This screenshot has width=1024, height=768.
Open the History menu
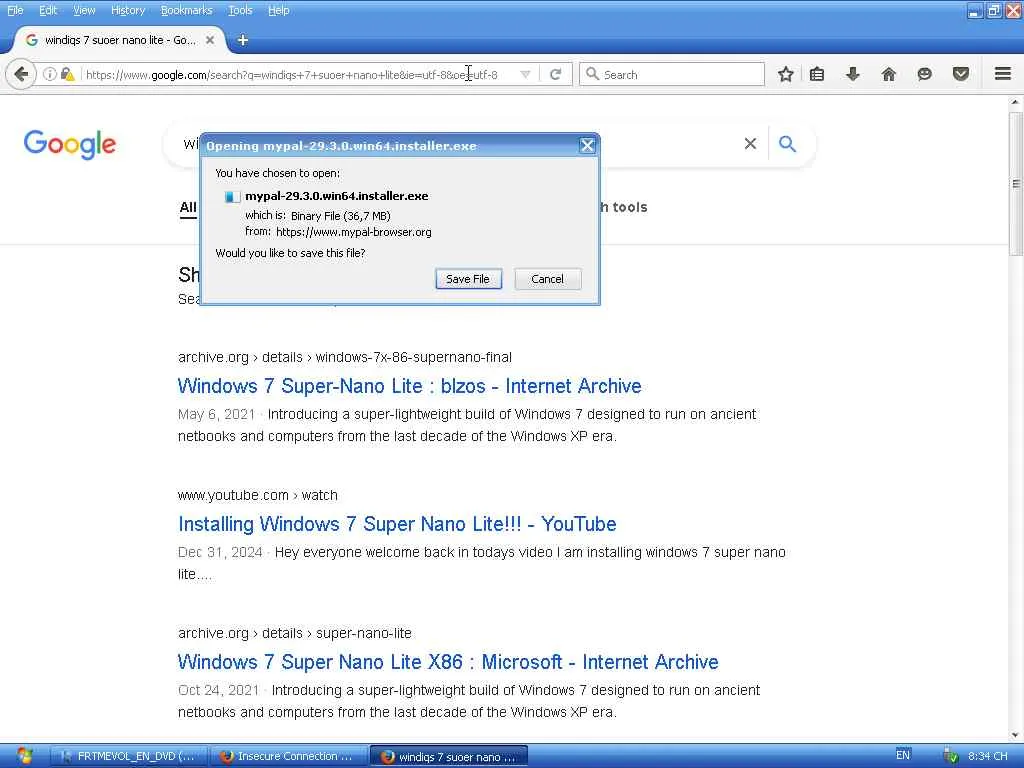pyautogui.click(x=127, y=10)
